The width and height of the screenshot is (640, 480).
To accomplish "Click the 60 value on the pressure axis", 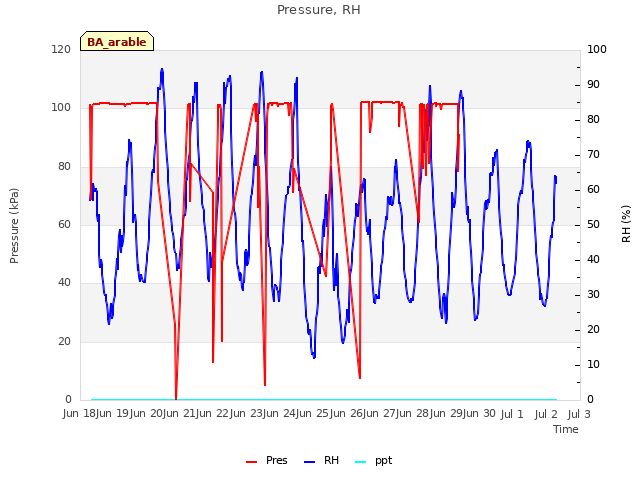I will [64, 224].
